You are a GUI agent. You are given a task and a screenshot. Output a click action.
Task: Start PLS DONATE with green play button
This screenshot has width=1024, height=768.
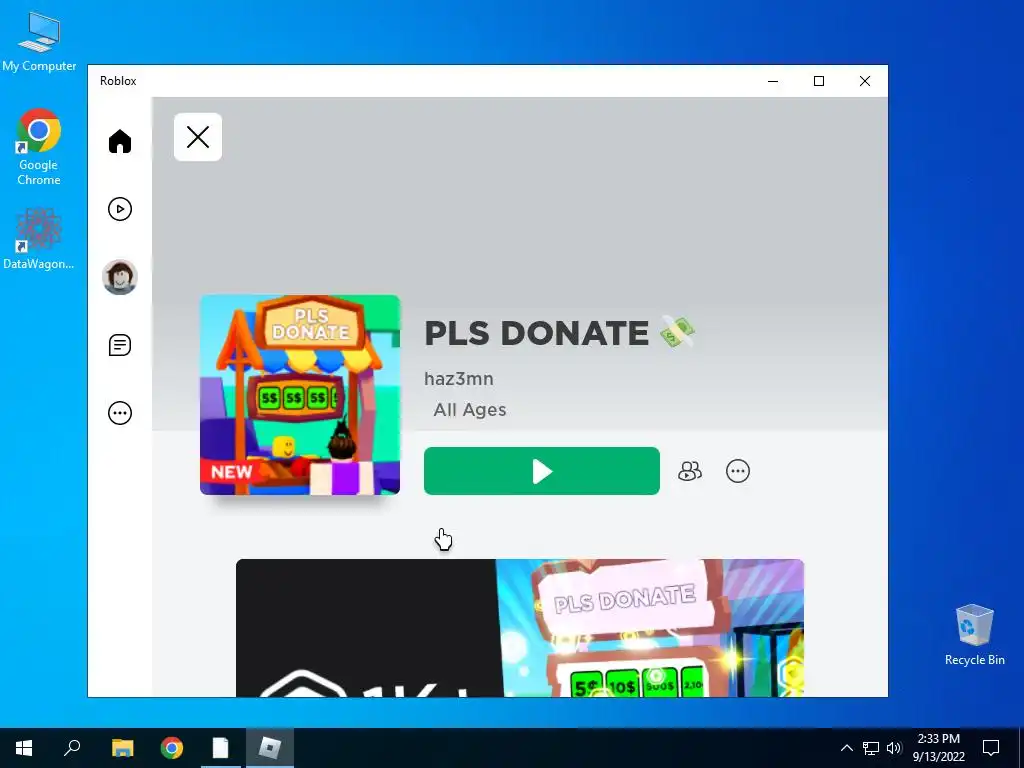tap(541, 471)
